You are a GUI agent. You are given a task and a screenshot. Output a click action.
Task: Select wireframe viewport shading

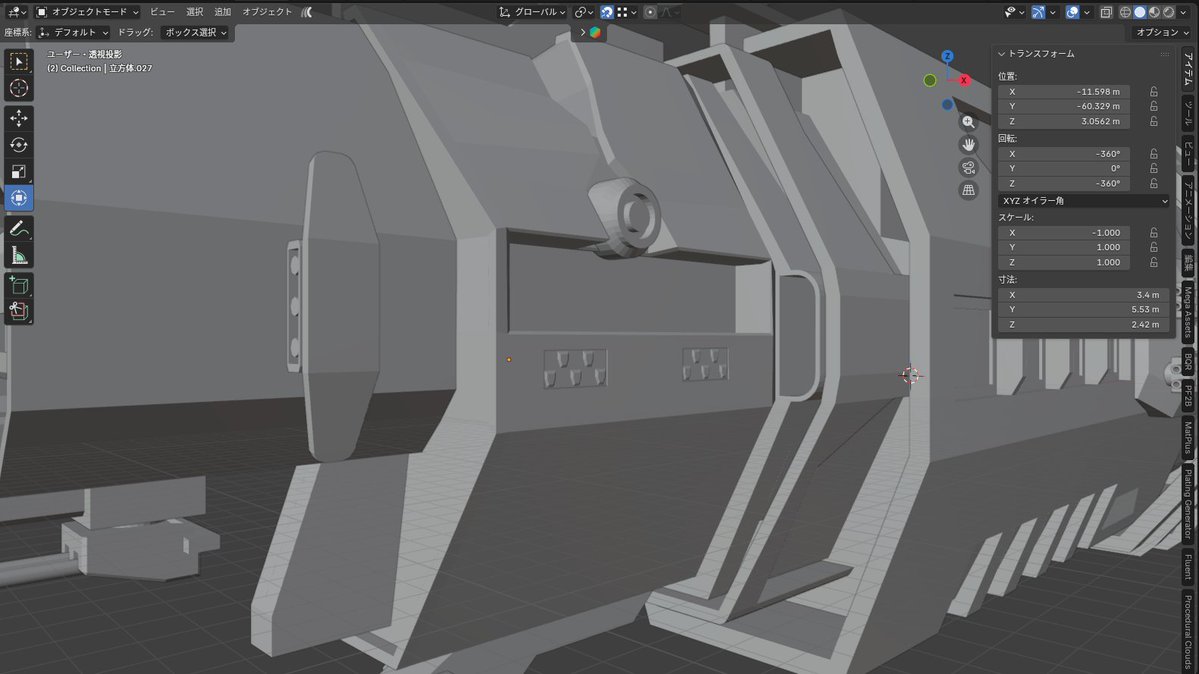click(1126, 12)
